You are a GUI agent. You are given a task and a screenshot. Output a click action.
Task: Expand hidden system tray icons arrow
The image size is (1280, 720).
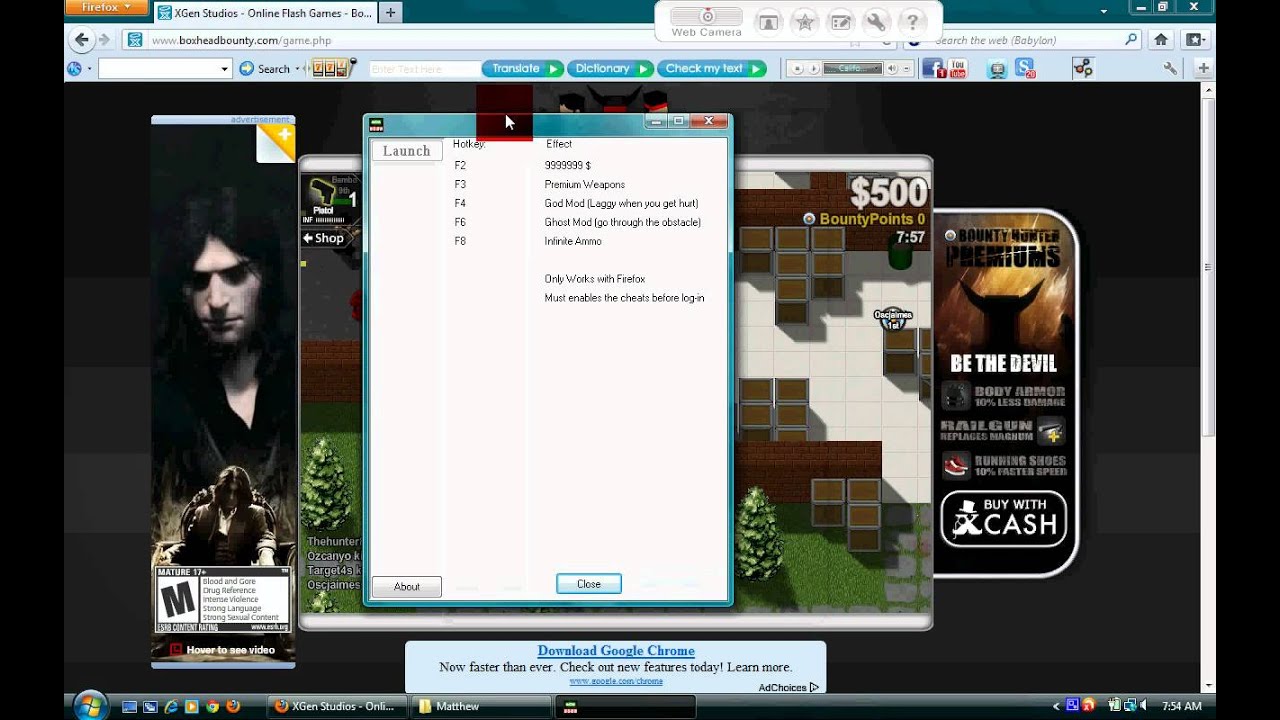[1056, 706]
